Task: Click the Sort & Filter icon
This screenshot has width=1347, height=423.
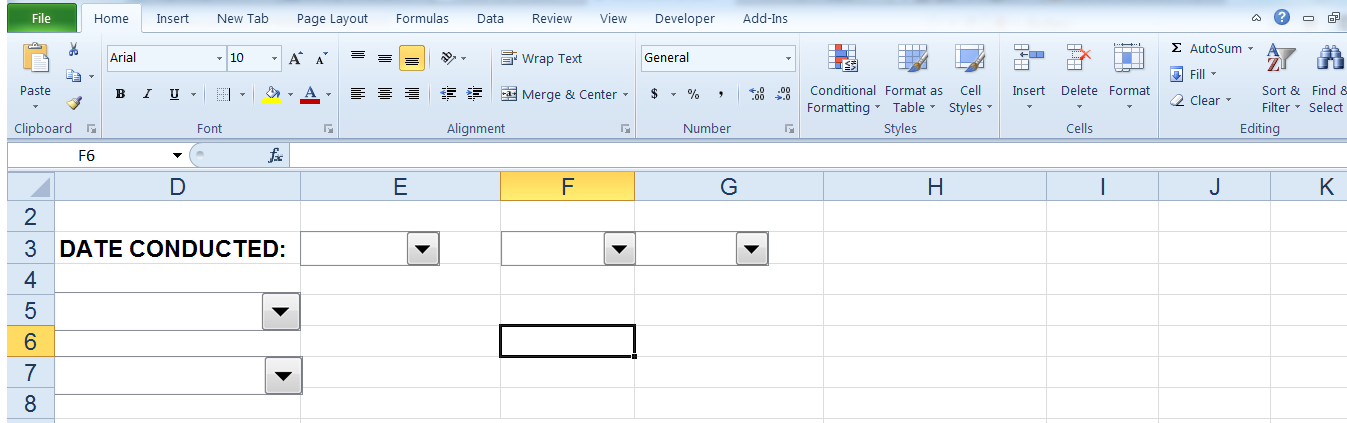Action: coord(1280,80)
